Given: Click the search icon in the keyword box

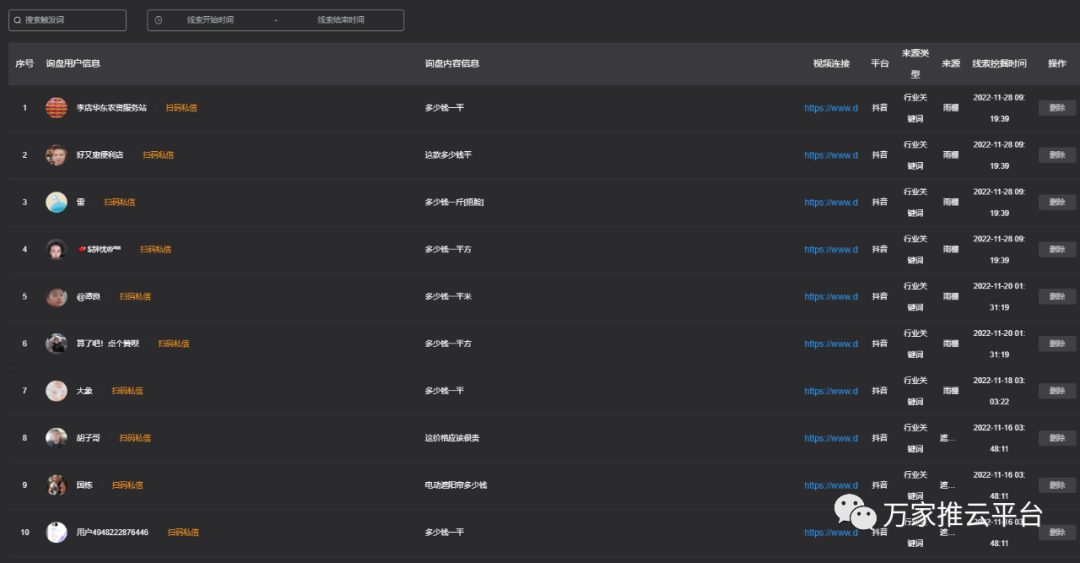Looking at the screenshot, I should point(17,20).
